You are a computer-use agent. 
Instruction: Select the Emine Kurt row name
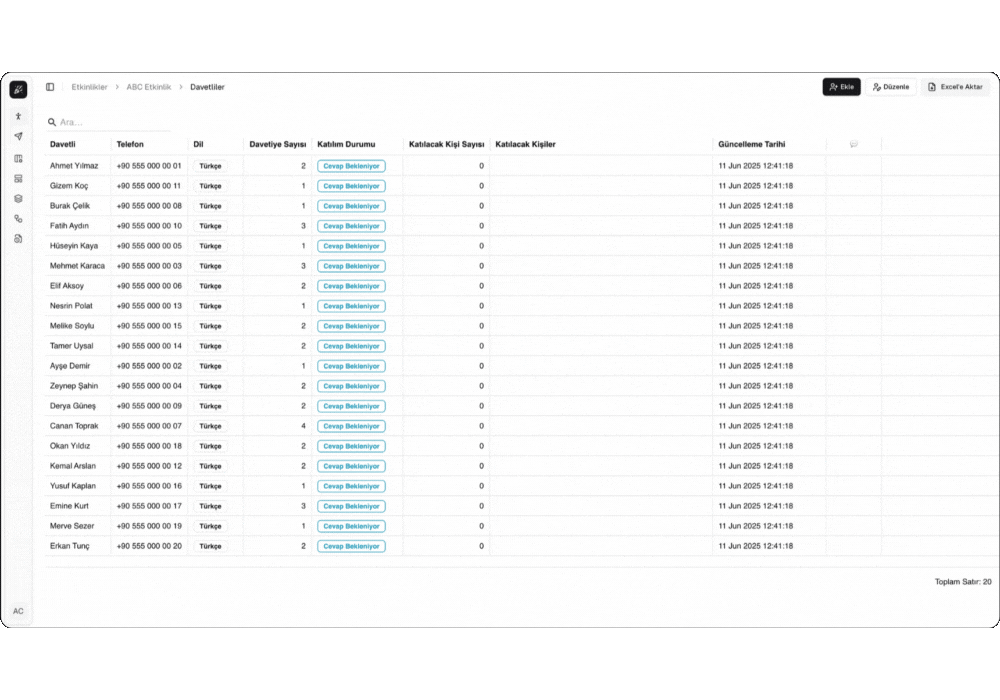point(69,506)
